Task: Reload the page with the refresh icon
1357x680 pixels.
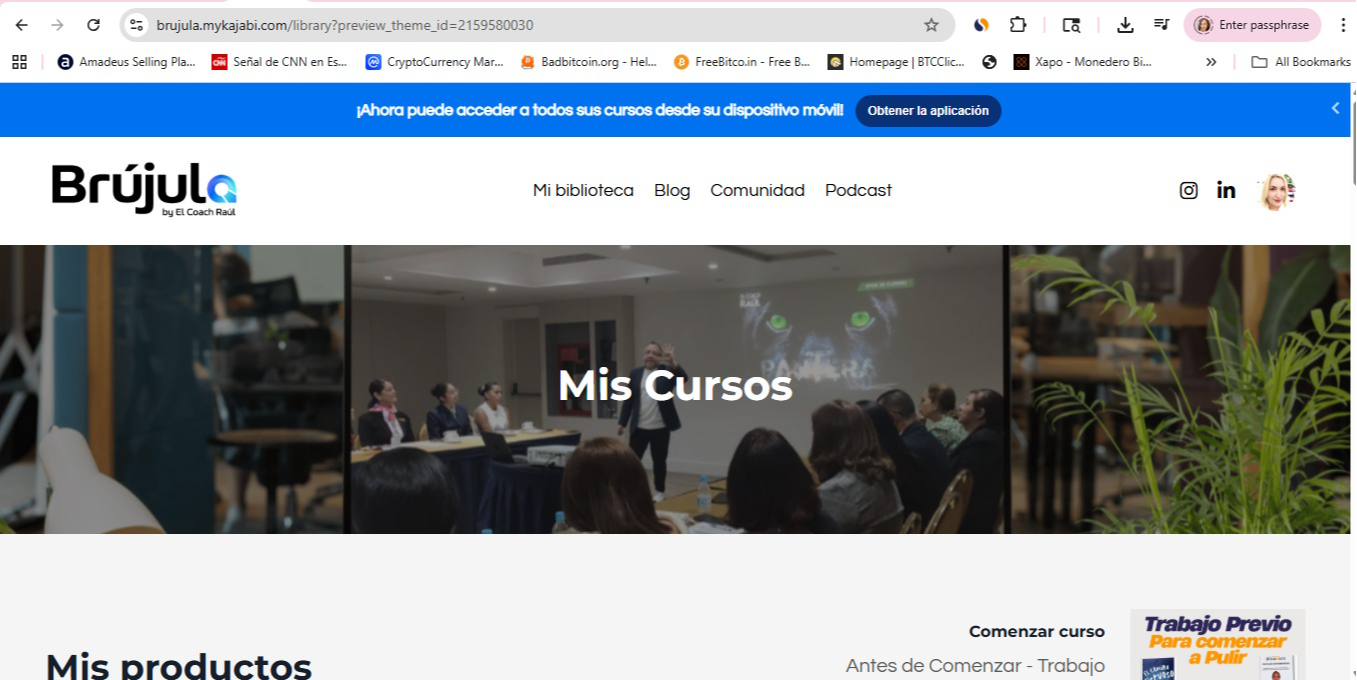Action: coord(93,25)
